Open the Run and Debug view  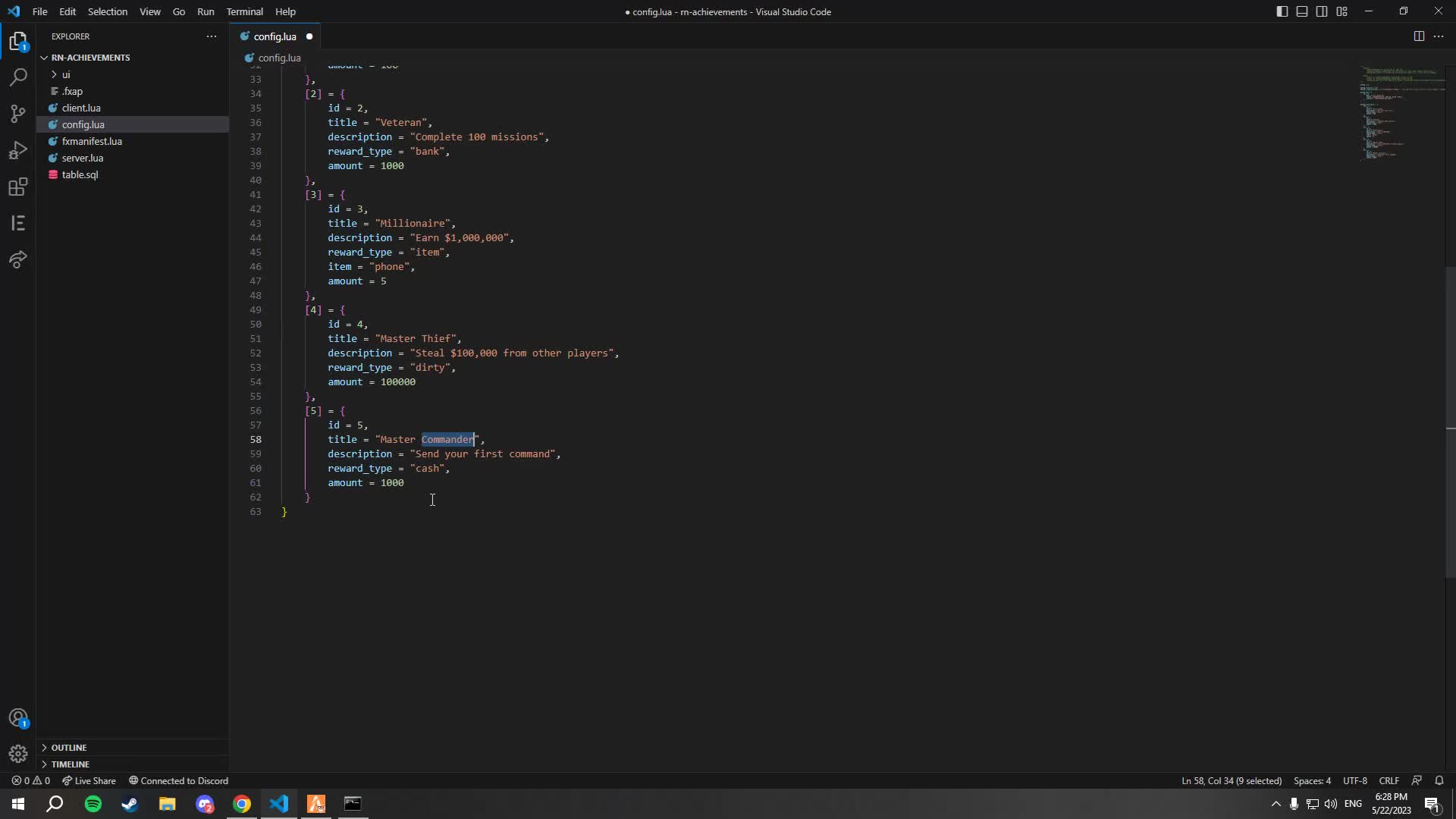18,150
